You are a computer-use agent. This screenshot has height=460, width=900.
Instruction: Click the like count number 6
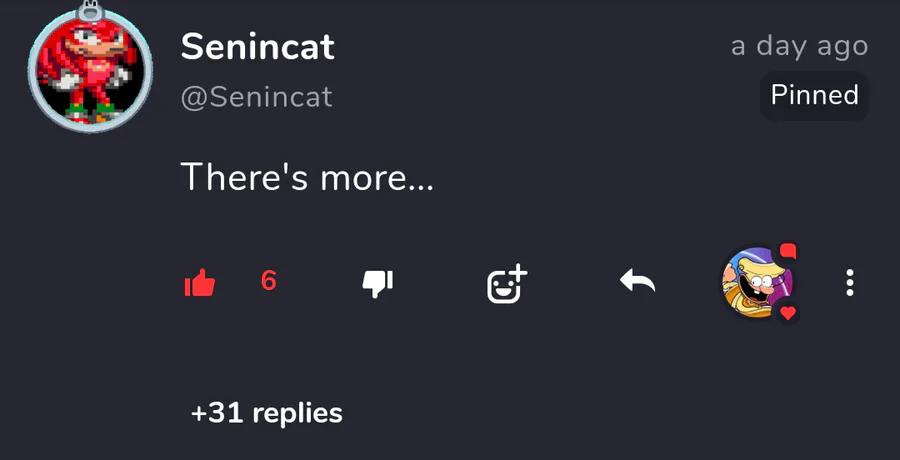click(268, 281)
